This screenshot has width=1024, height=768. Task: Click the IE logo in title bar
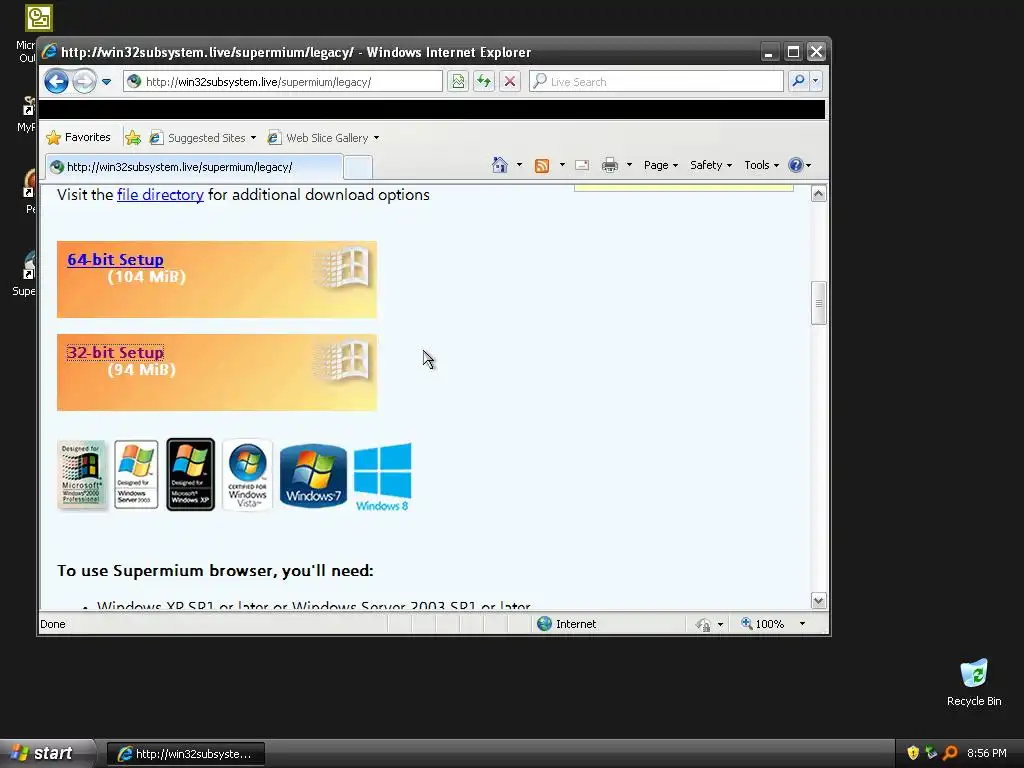50,52
